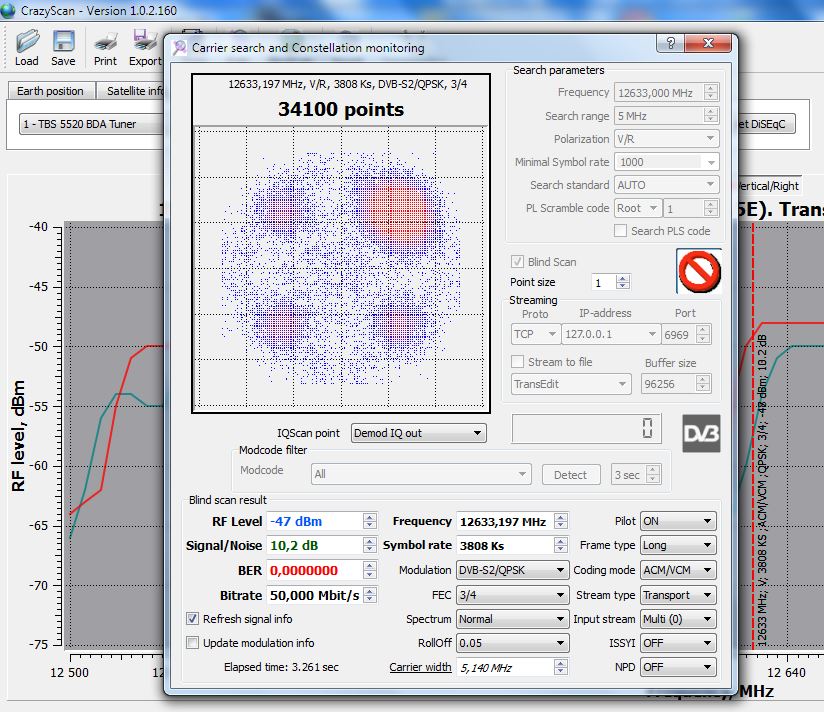Screen dimensions: 824x712
Task: Open the Stream type Transport dropdown
Action: 678,595
